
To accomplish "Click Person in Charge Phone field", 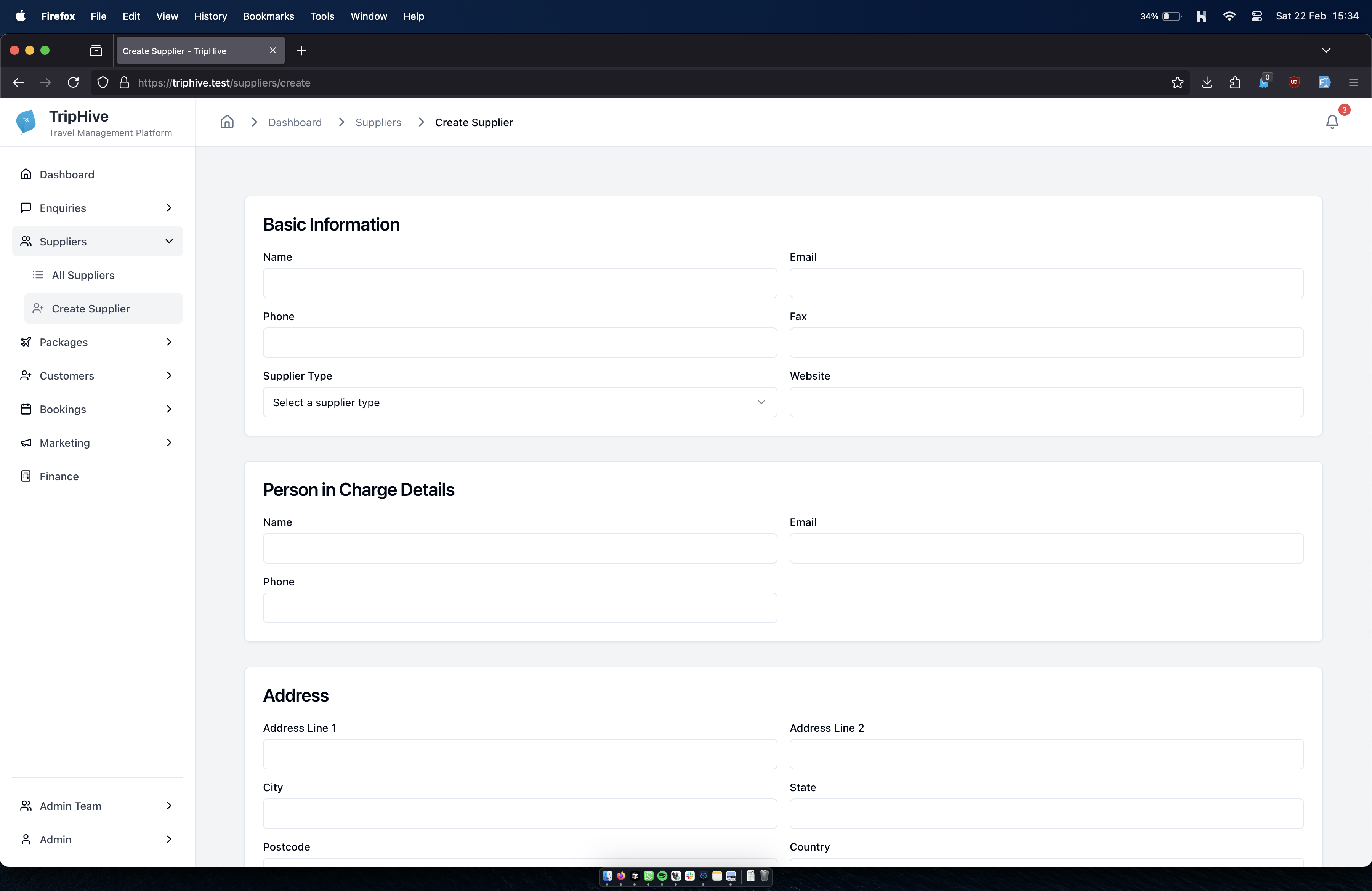I will [519, 607].
